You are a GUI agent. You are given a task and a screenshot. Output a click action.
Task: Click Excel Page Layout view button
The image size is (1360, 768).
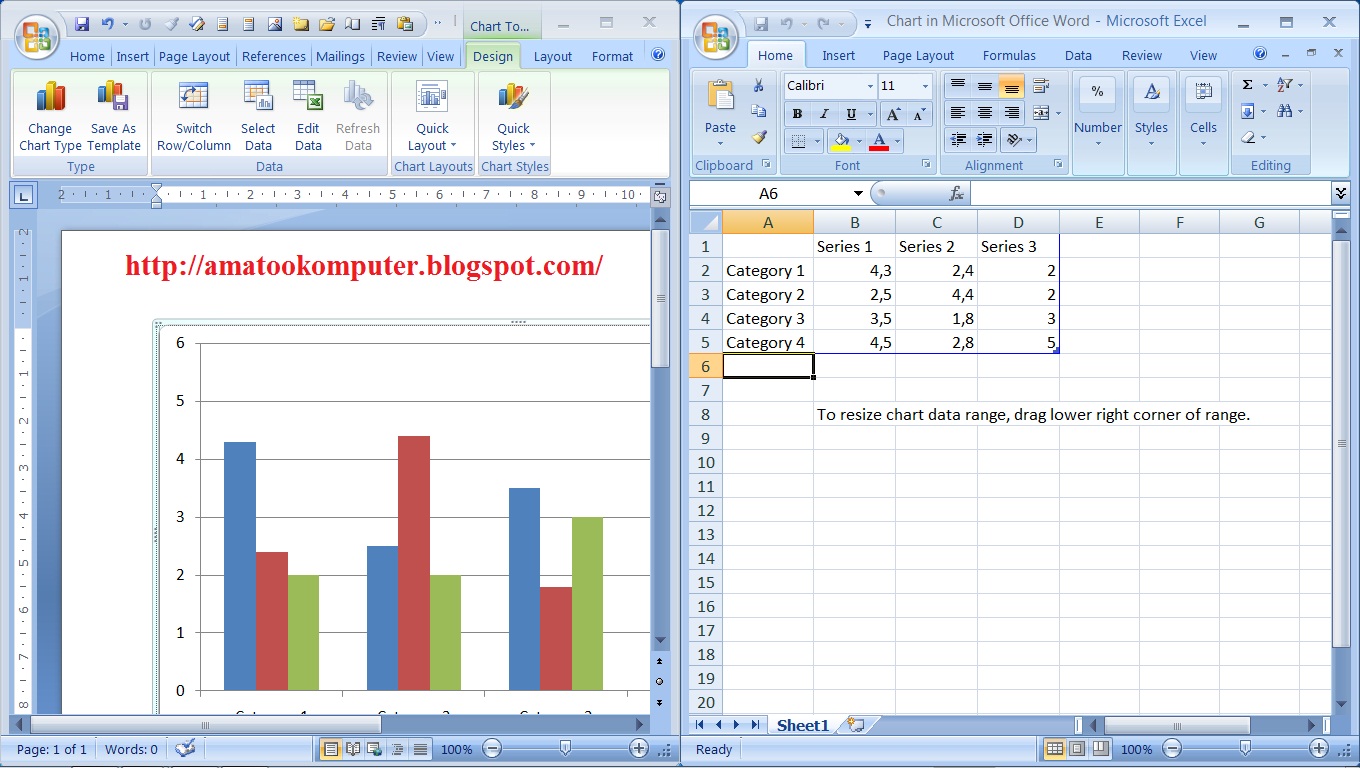1077,748
